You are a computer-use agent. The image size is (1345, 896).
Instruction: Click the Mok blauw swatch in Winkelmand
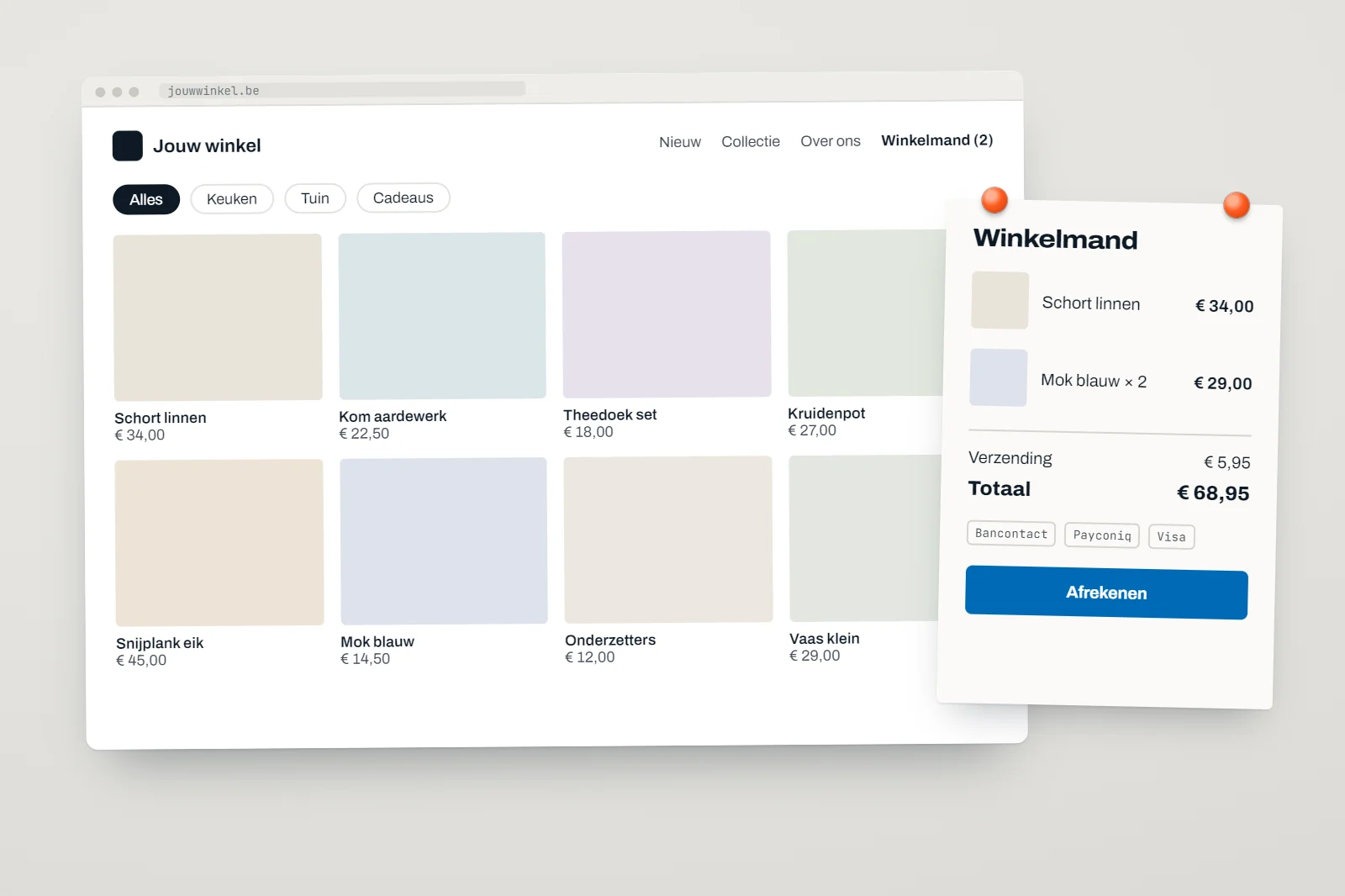point(999,377)
